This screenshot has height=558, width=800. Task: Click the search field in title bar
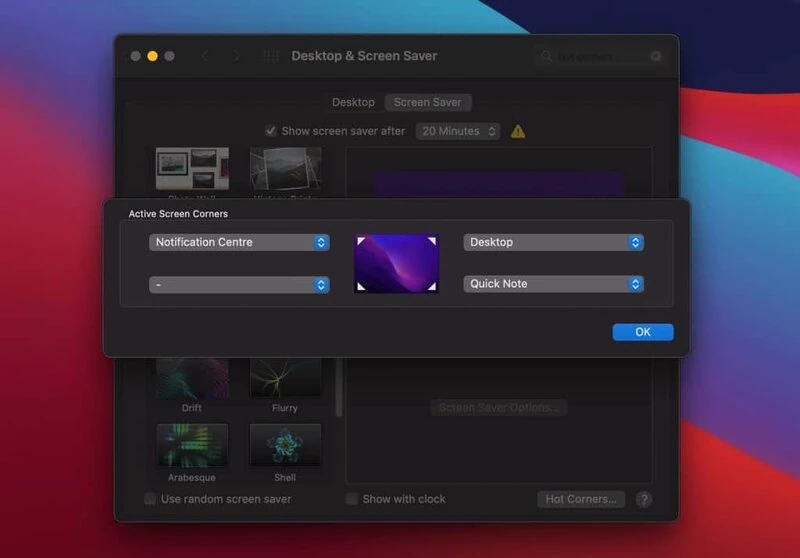(x=601, y=56)
